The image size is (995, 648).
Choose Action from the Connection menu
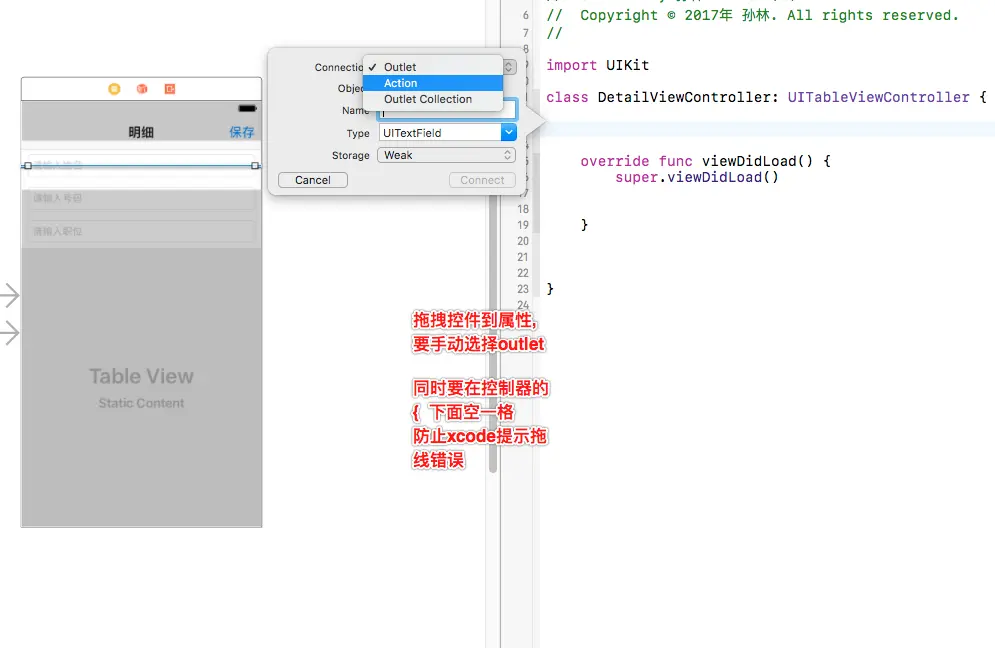point(433,83)
